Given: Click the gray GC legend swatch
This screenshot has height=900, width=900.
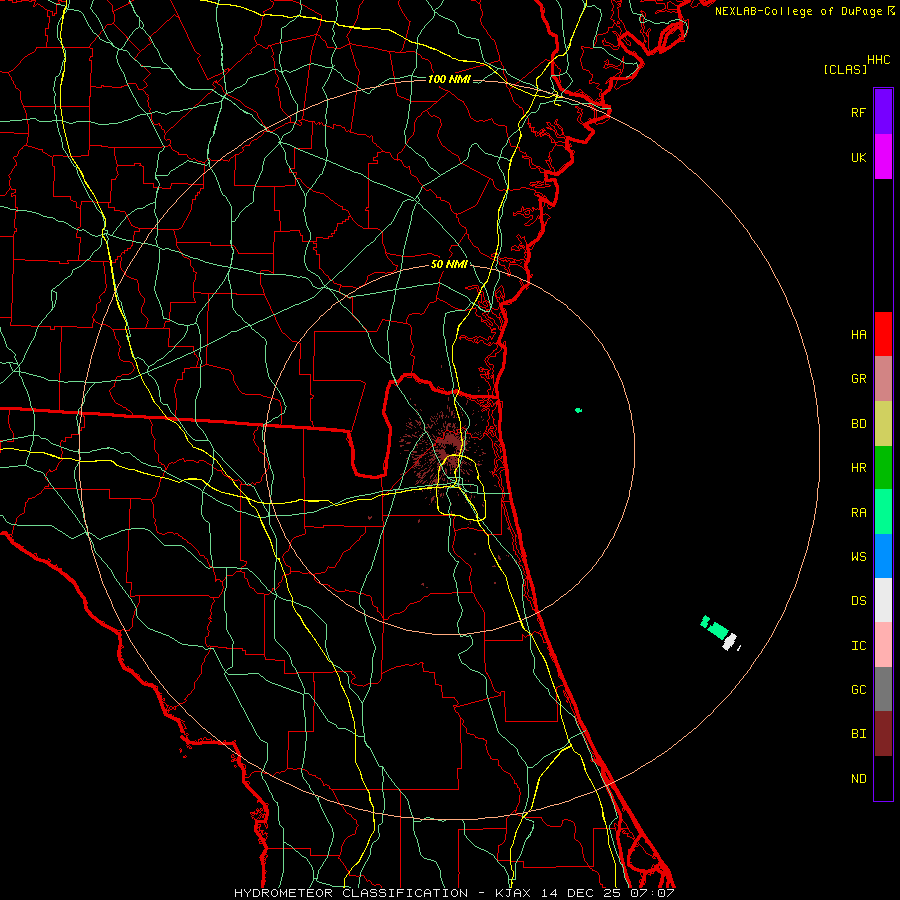Looking at the screenshot, I should tap(883, 689).
